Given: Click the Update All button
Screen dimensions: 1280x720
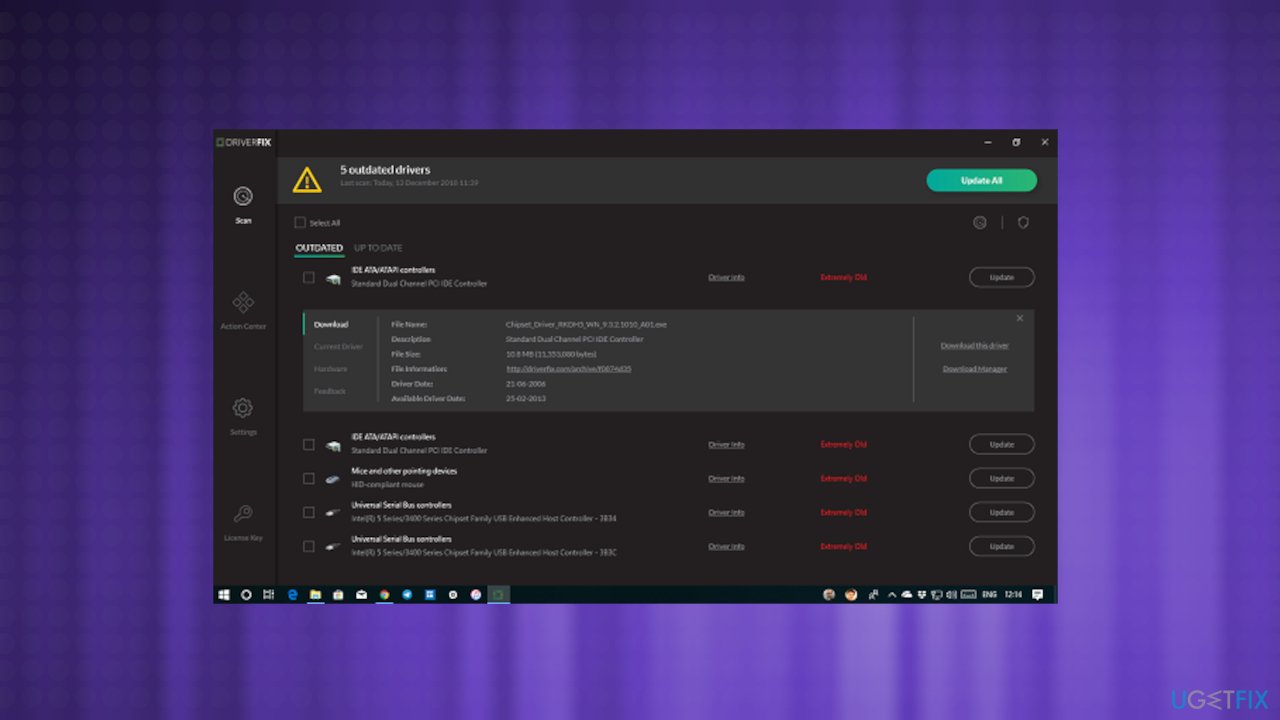Looking at the screenshot, I should pyautogui.click(x=981, y=180).
